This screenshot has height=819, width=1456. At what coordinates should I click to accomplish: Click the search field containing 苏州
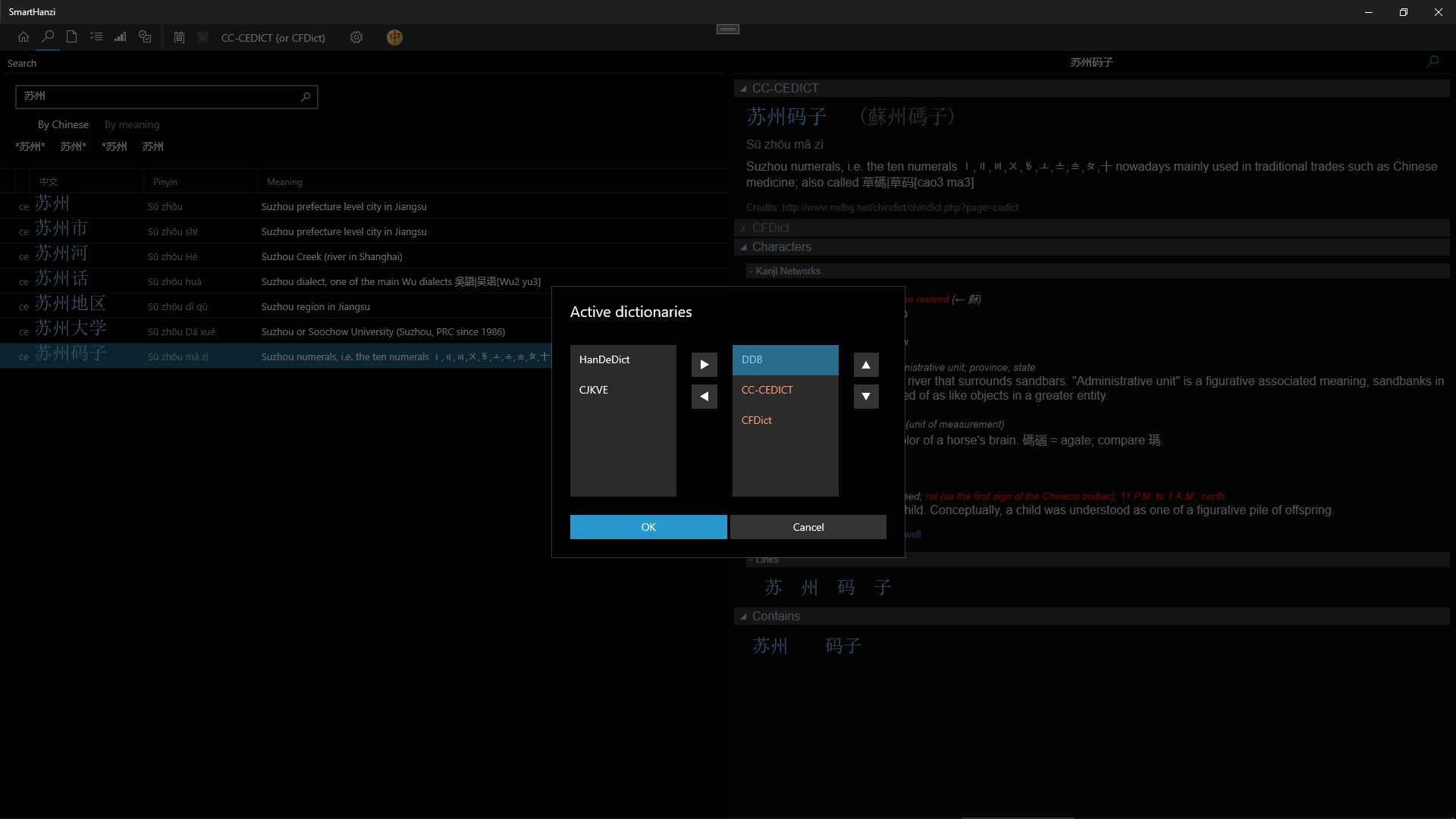point(155,96)
